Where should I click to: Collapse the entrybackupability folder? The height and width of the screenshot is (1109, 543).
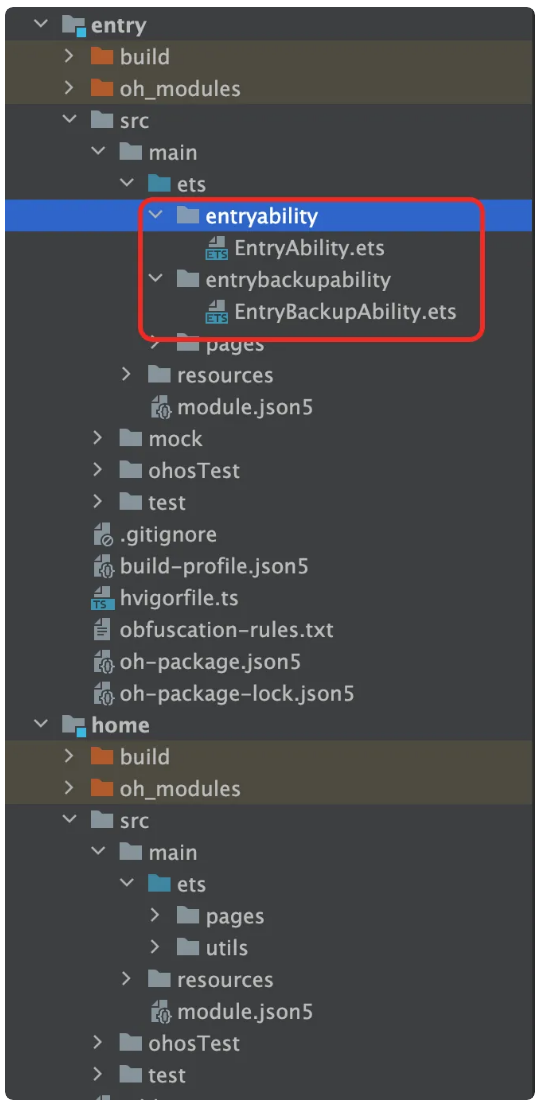(156, 279)
